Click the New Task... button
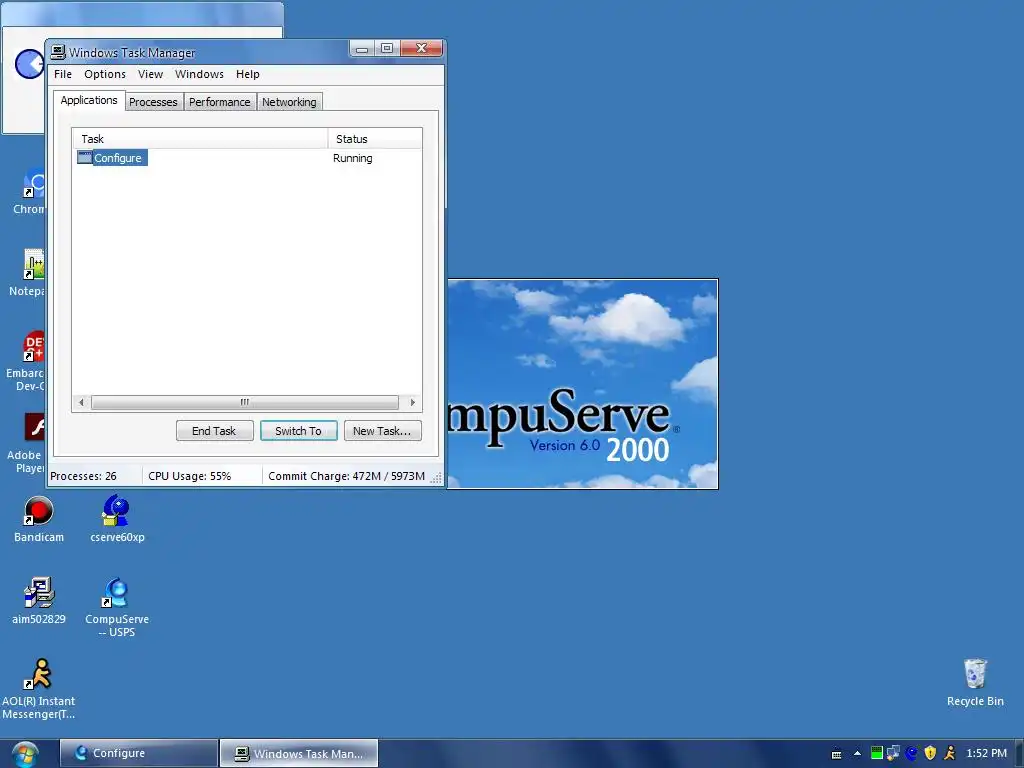The image size is (1024, 768). coord(382,431)
